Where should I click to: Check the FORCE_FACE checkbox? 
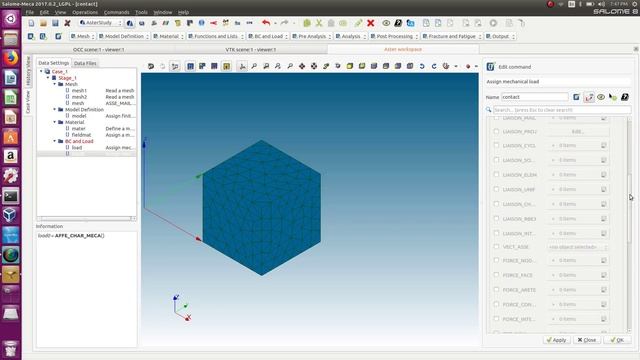(496, 275)
